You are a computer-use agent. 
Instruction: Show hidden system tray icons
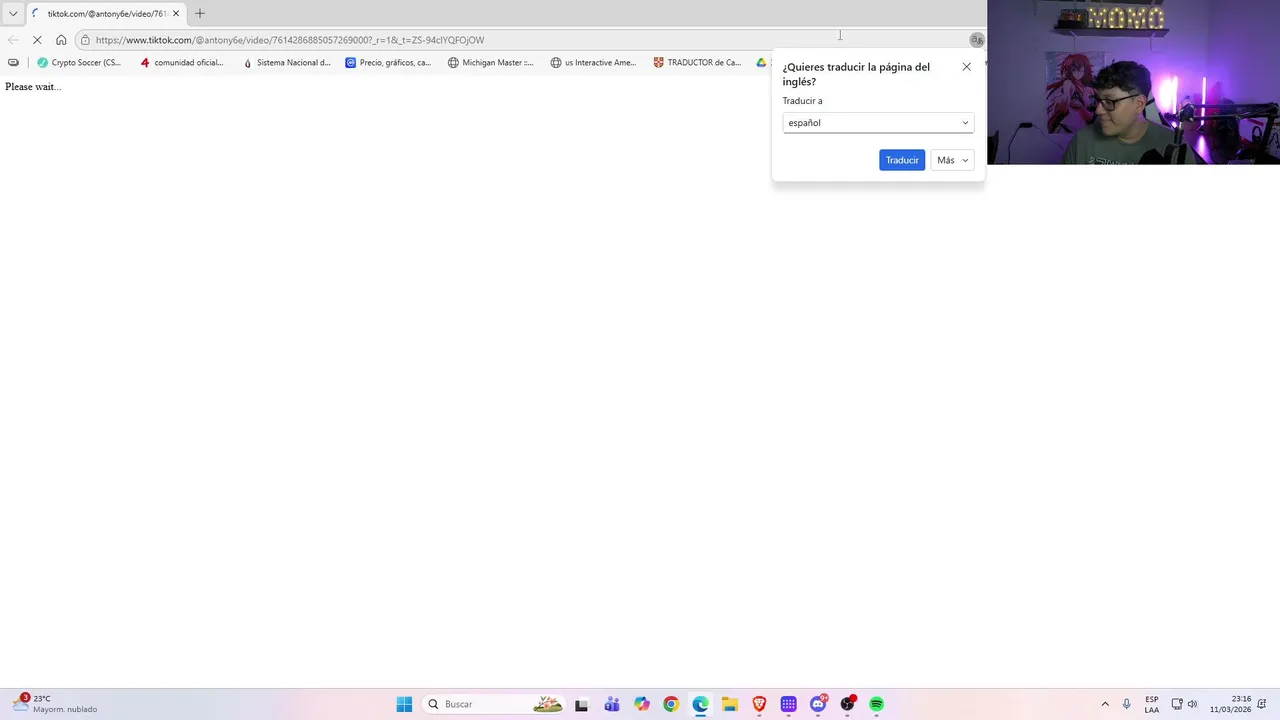click(1105, 704)
